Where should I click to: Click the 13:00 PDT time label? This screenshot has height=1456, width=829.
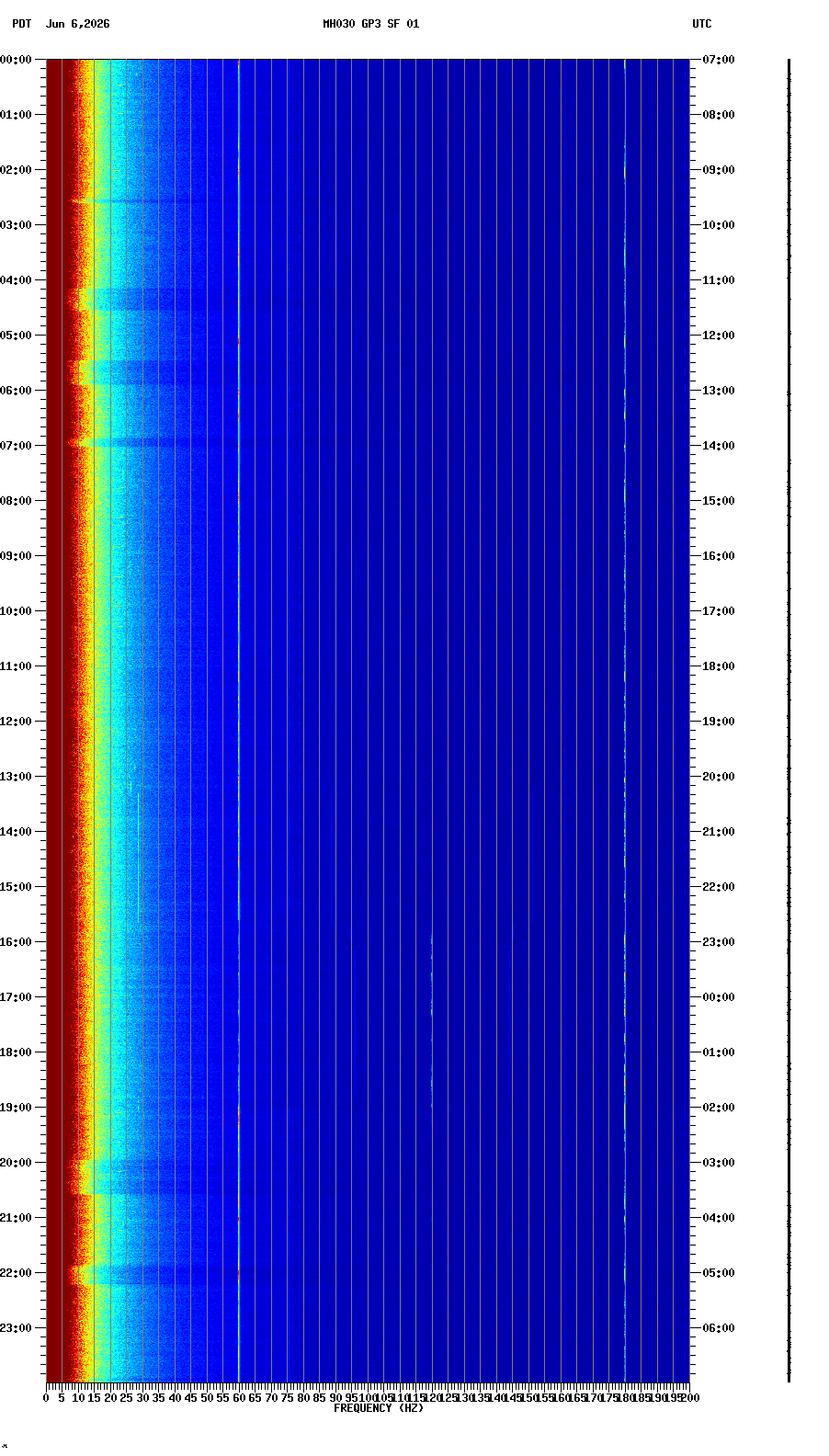click(16, 777)
